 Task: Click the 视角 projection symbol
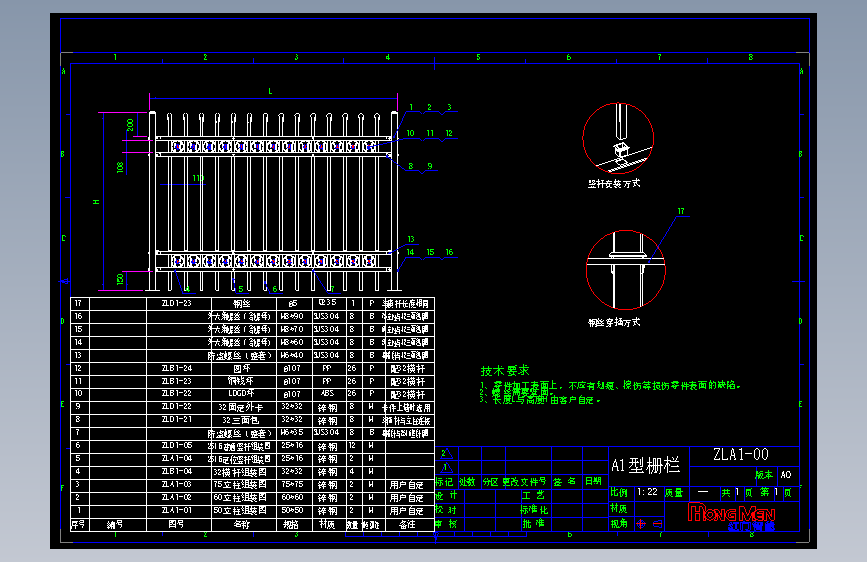pyautogui.click(x=649, y=523)
